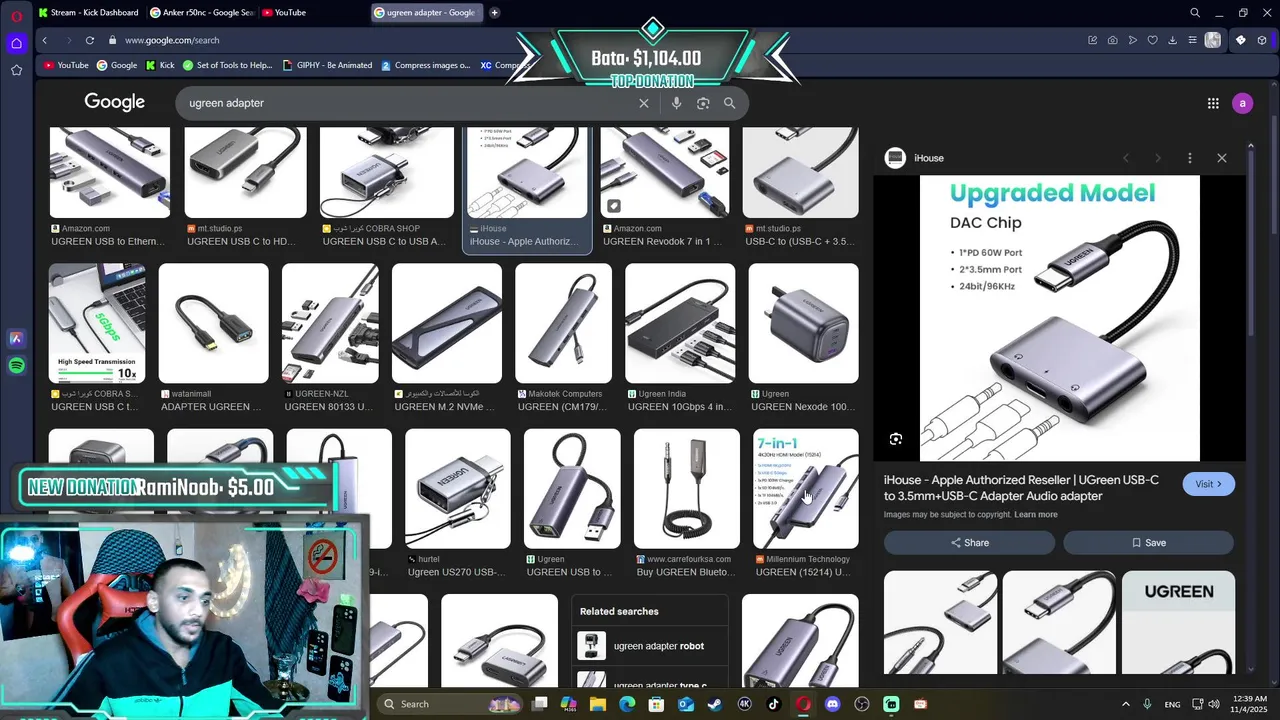
Task: Share the iHouse image result
Action: click(x=969, y=543)
